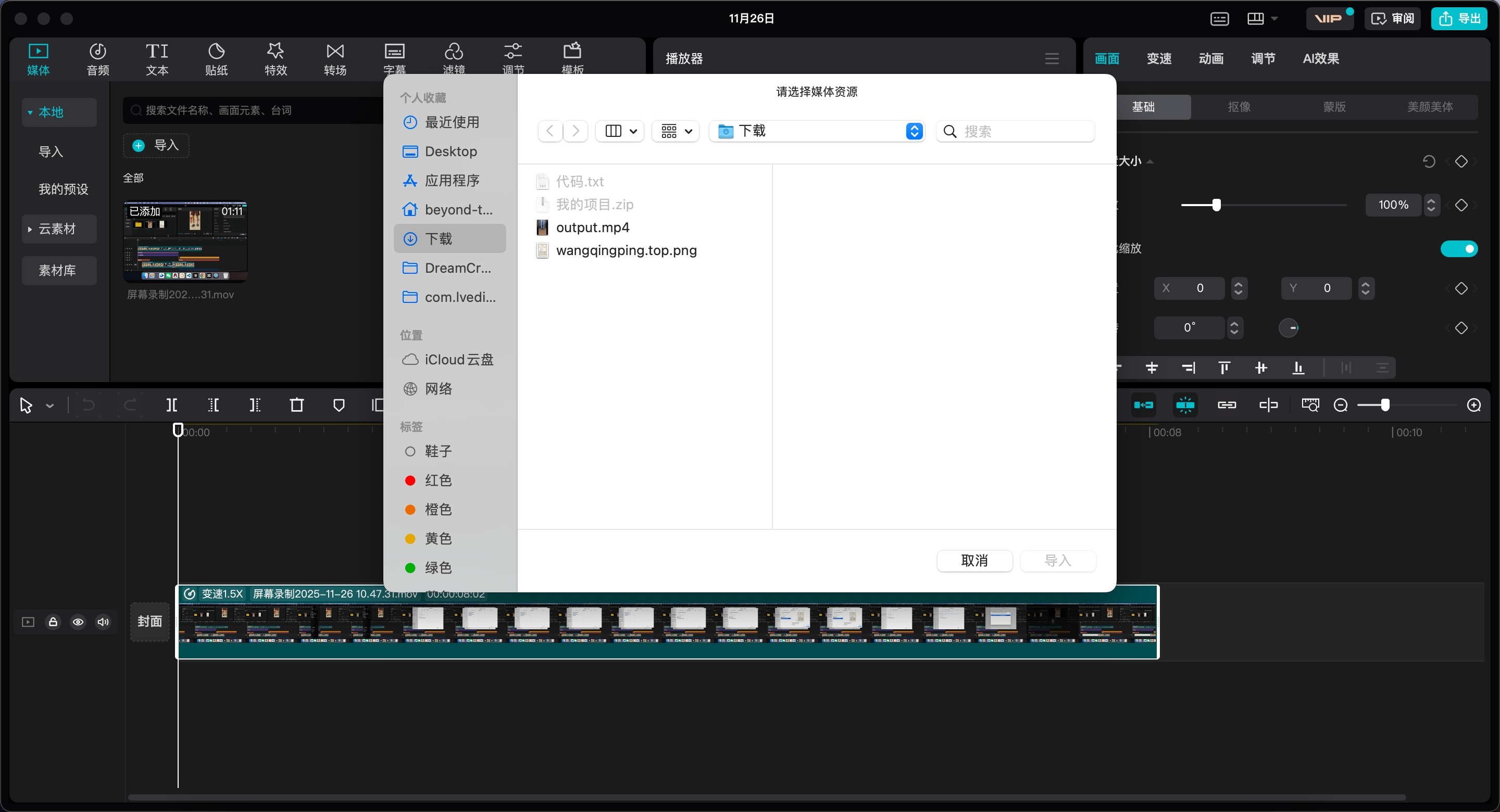The height and width of the screenshot is (812, 1500).
Task: Hide the video track with eye icon
Action: point(78,622)
